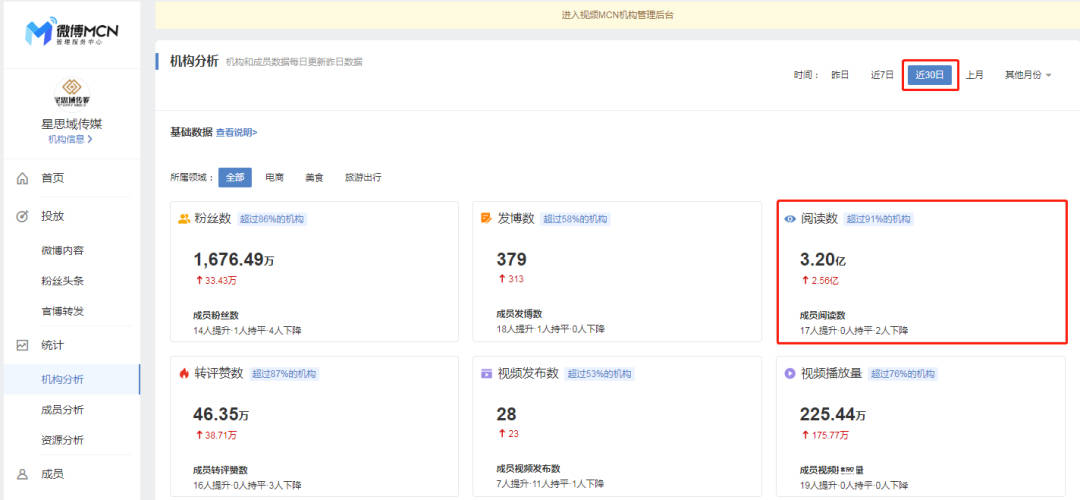Click 17人提升·0人持平·2人下降 text
1080x500 pixels.
click(x=853, y=331)
